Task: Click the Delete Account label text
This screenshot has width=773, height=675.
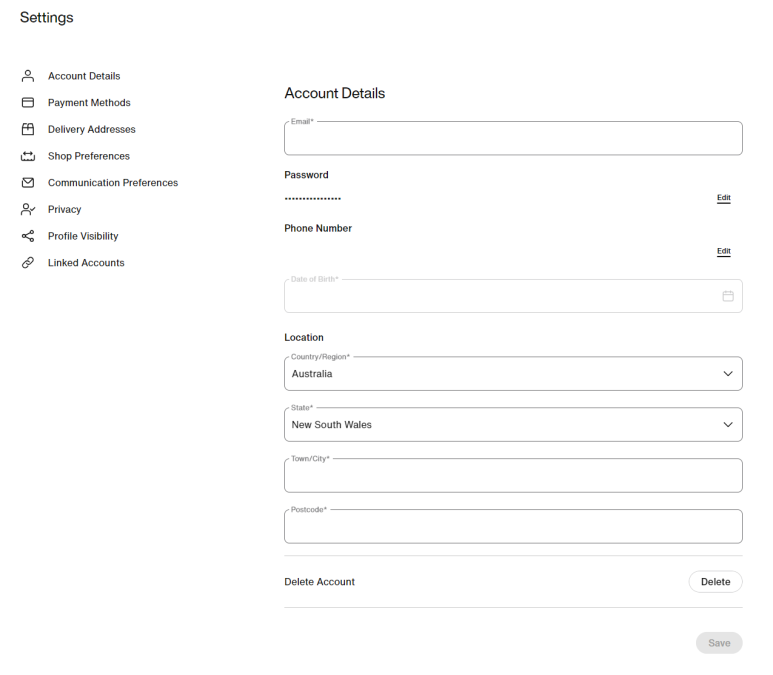Action: [x=319, y=582]
